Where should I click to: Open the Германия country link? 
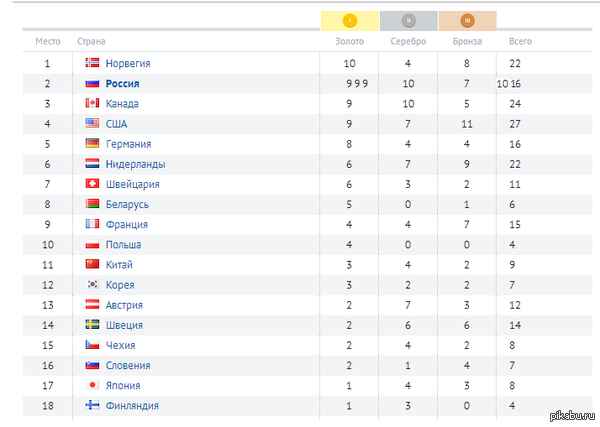click(x=129, y=144)
